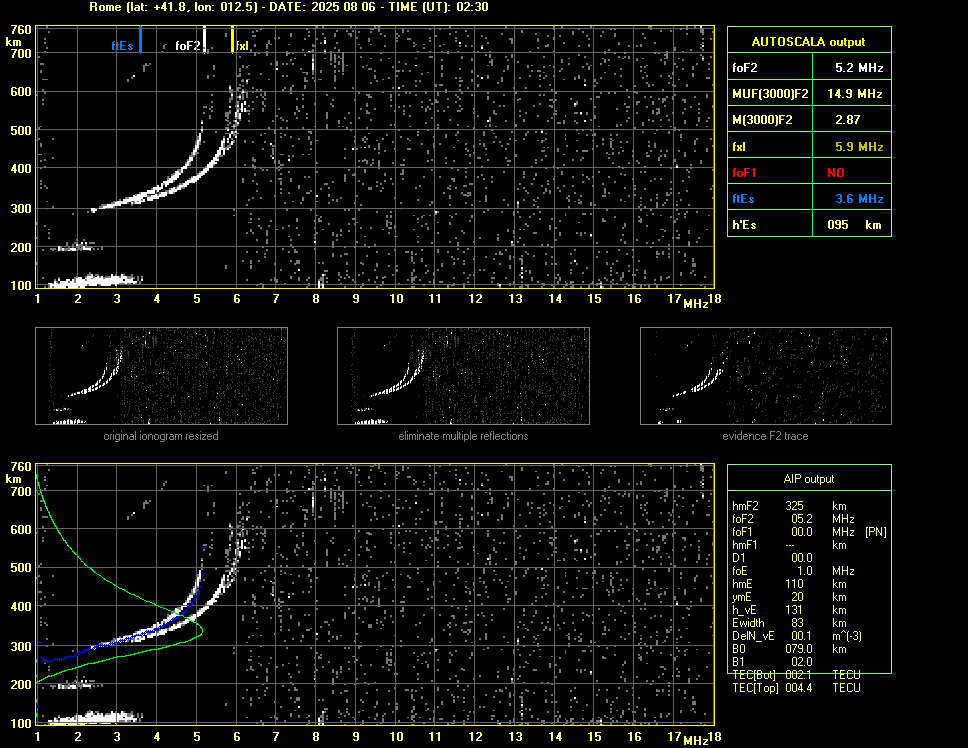Screen dimensions: 968x748
Task: Click the red 'NO' foF1 value
Action: [x=836, y=173]
